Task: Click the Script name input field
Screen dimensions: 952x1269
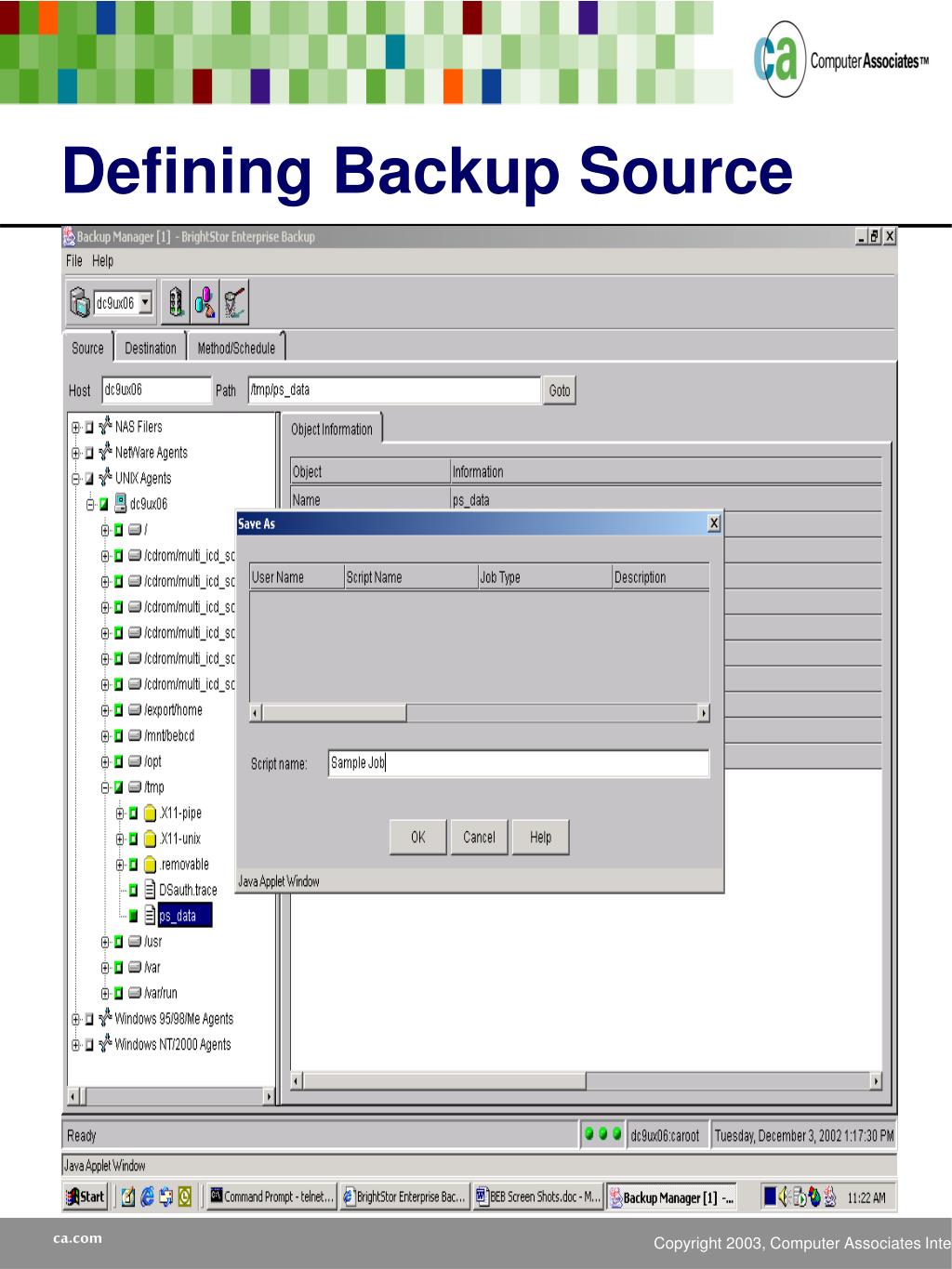Action: pos(519,763)
